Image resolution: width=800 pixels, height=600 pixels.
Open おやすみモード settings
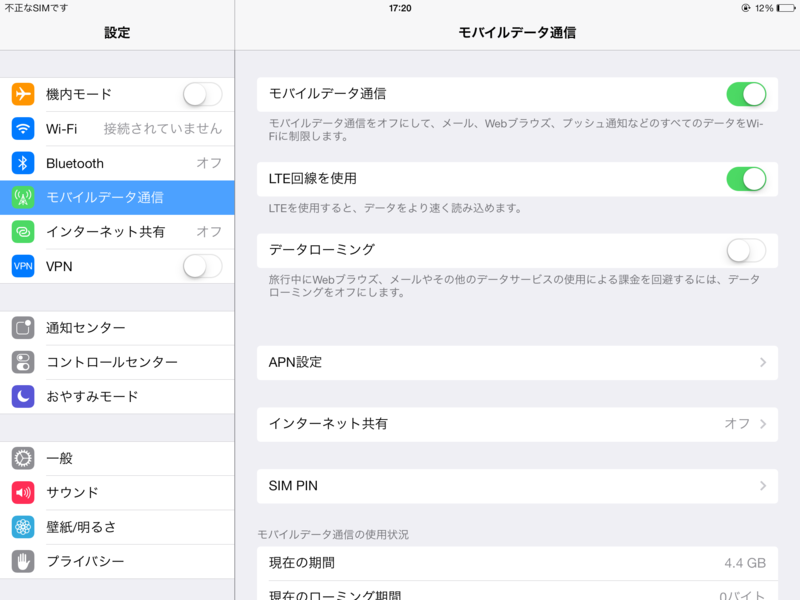pyautogui.click(x=117, y=396)
